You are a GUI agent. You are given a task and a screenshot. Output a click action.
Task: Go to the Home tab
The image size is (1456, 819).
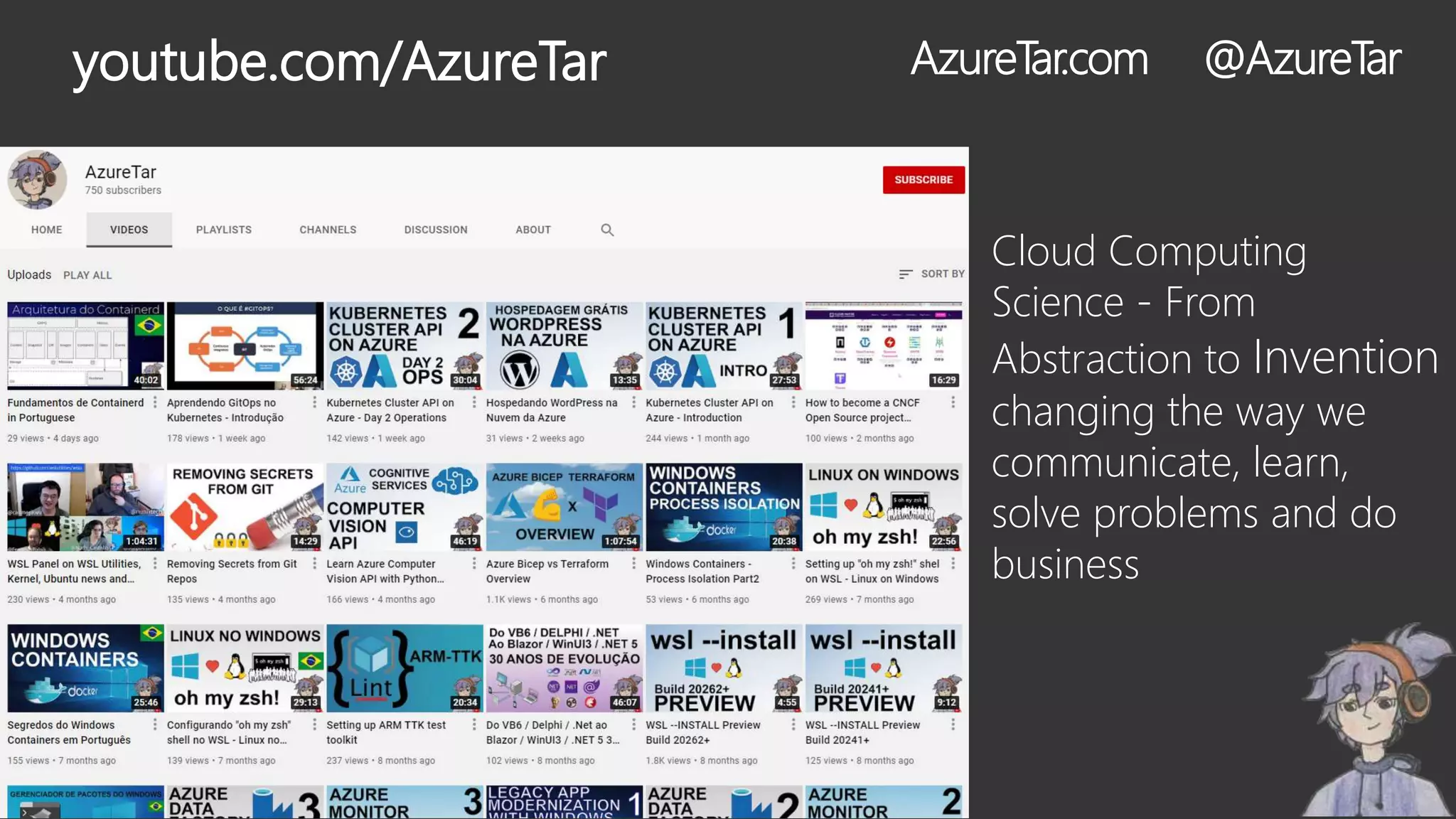47,230
